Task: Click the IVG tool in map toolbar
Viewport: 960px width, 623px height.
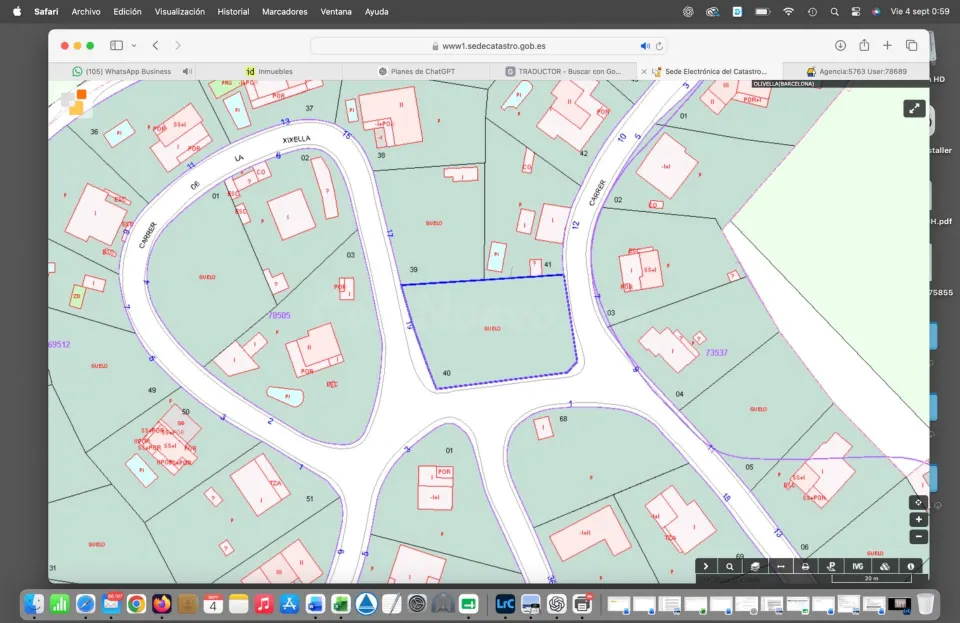Action: coord(857,566)
